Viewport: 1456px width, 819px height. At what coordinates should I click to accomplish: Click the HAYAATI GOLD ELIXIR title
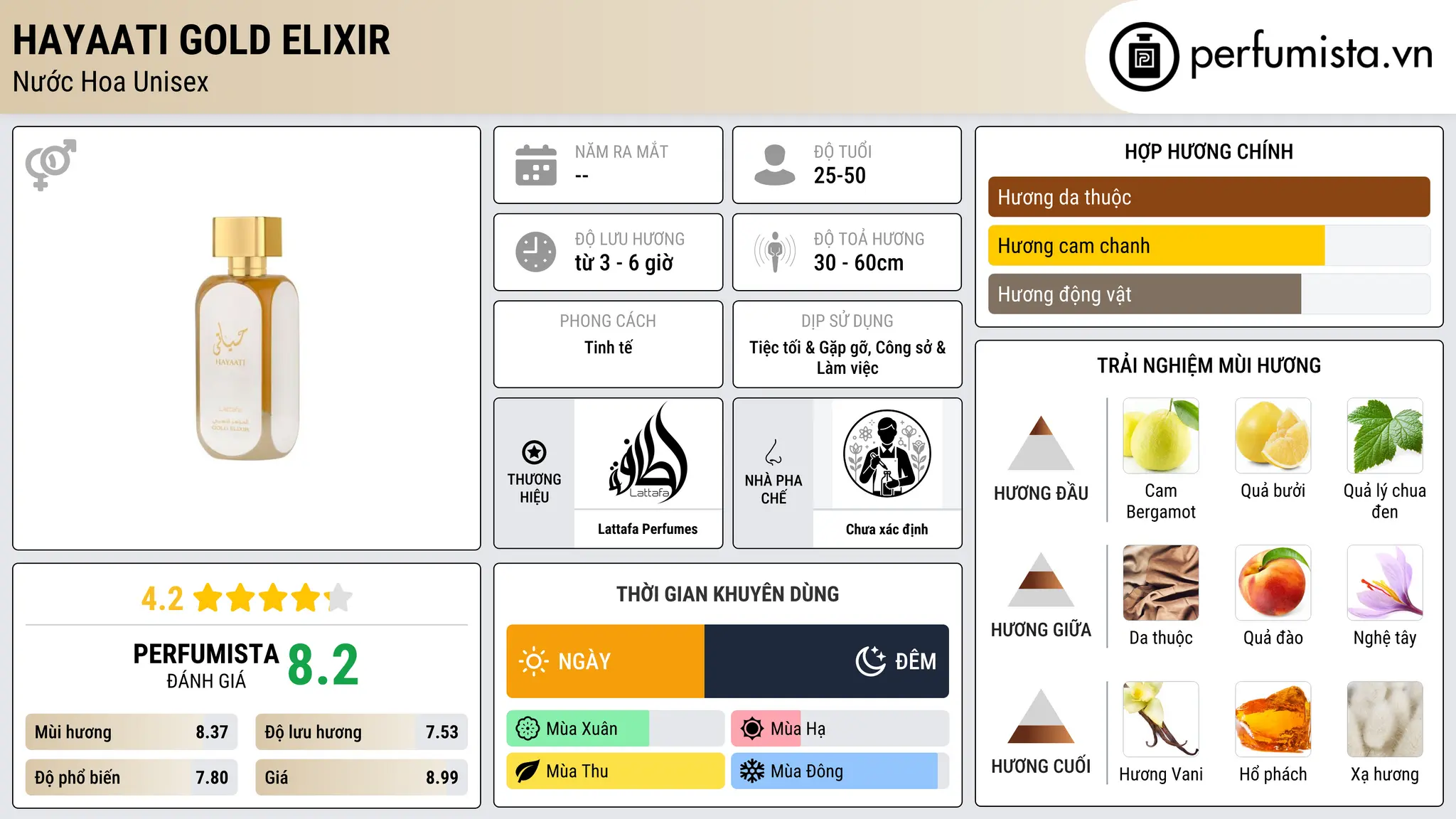point(202,41)
